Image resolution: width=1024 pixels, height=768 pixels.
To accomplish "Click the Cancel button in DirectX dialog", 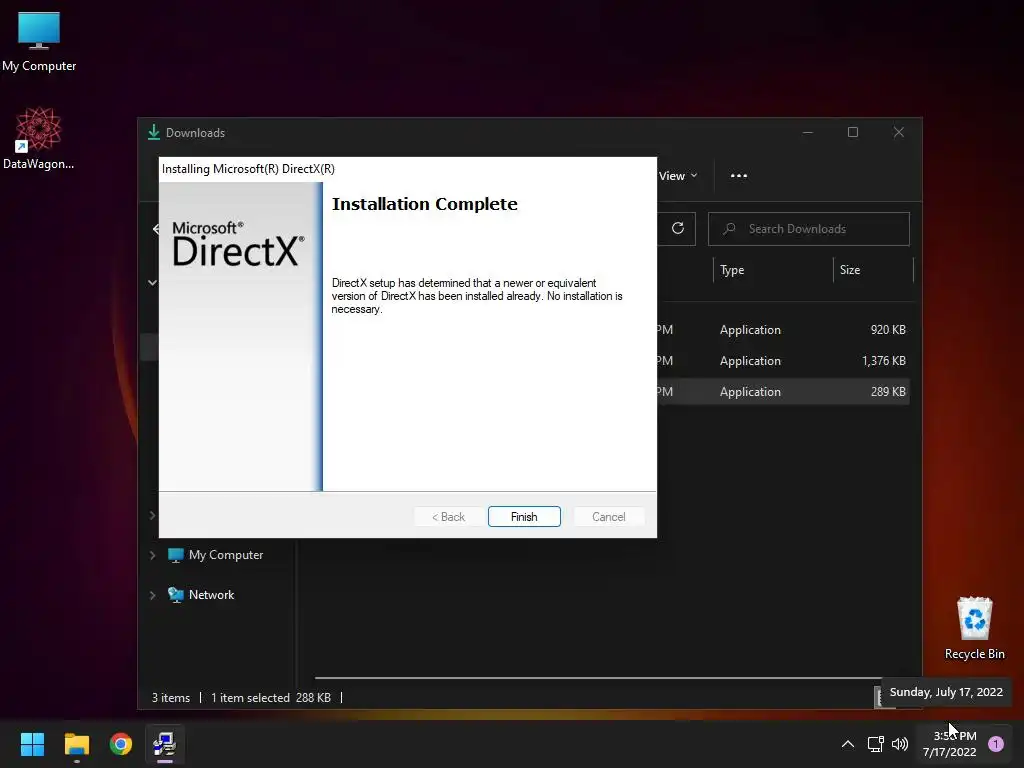I will tap(608, 517).
